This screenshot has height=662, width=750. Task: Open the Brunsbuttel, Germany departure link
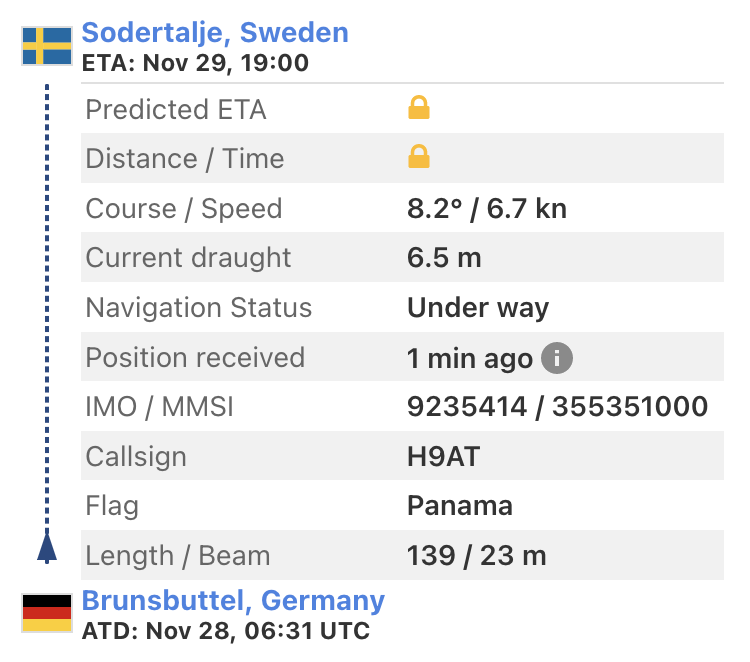click(233, 600)
